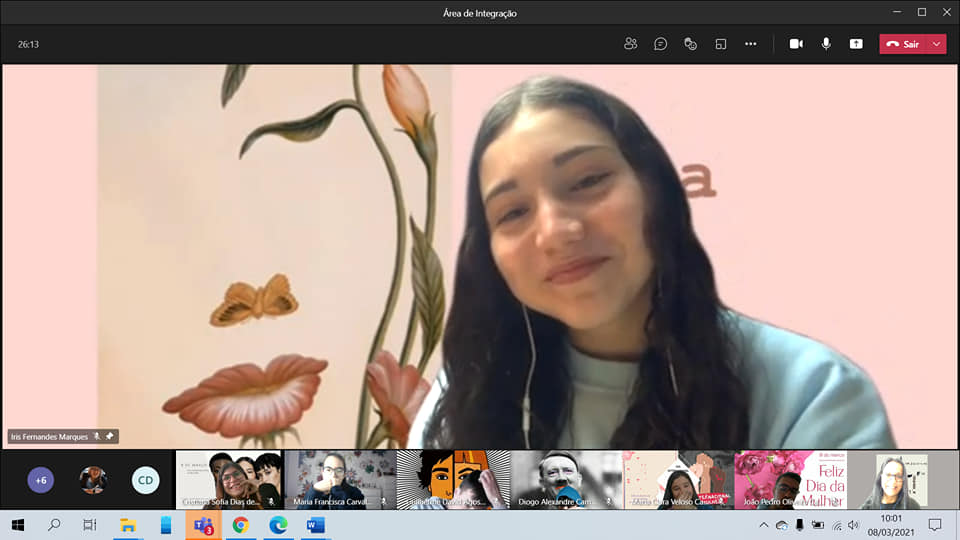Open the breakout rooms icon

coord(720,44)
